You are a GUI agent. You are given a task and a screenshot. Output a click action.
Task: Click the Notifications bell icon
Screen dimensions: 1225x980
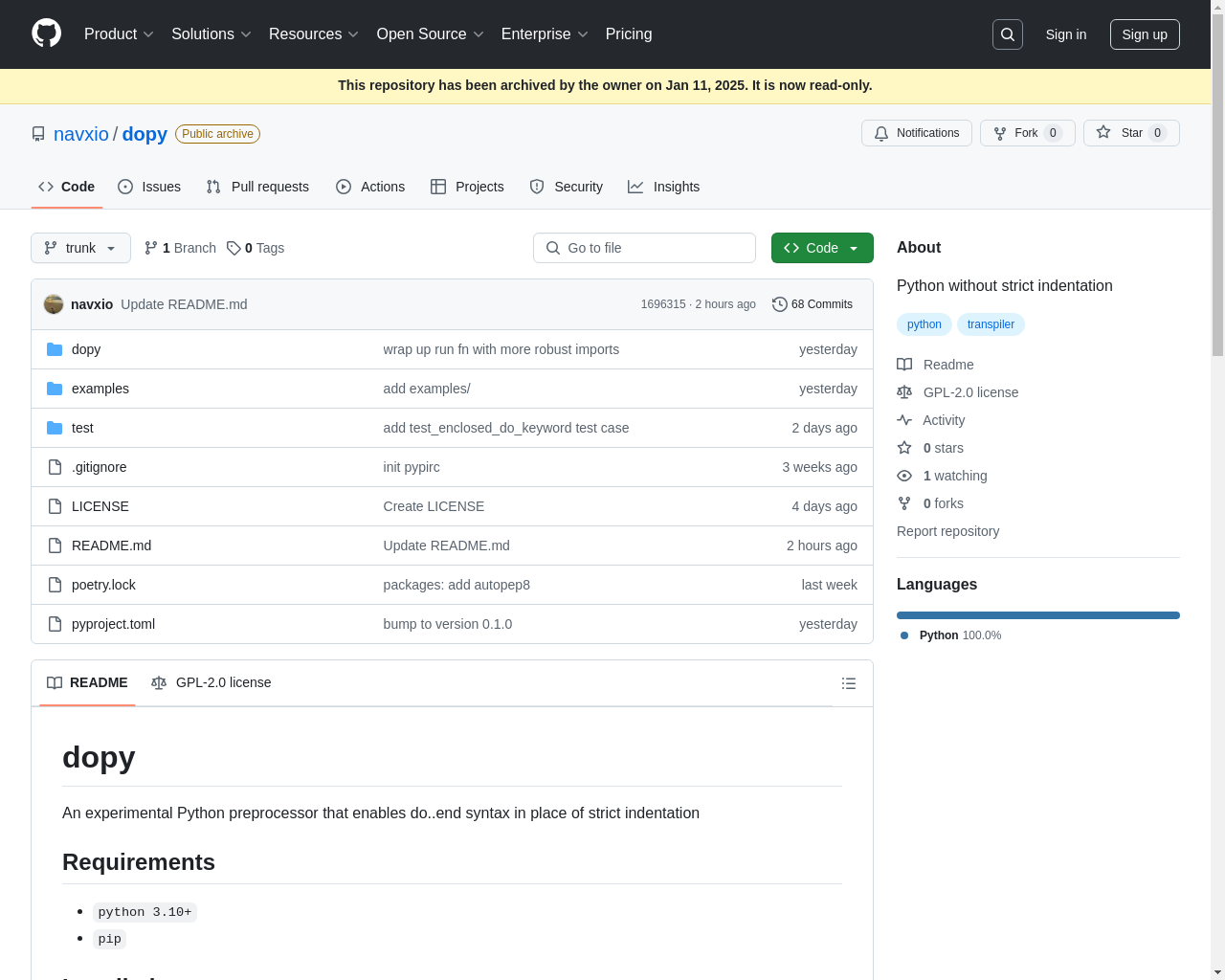point(881,133)
